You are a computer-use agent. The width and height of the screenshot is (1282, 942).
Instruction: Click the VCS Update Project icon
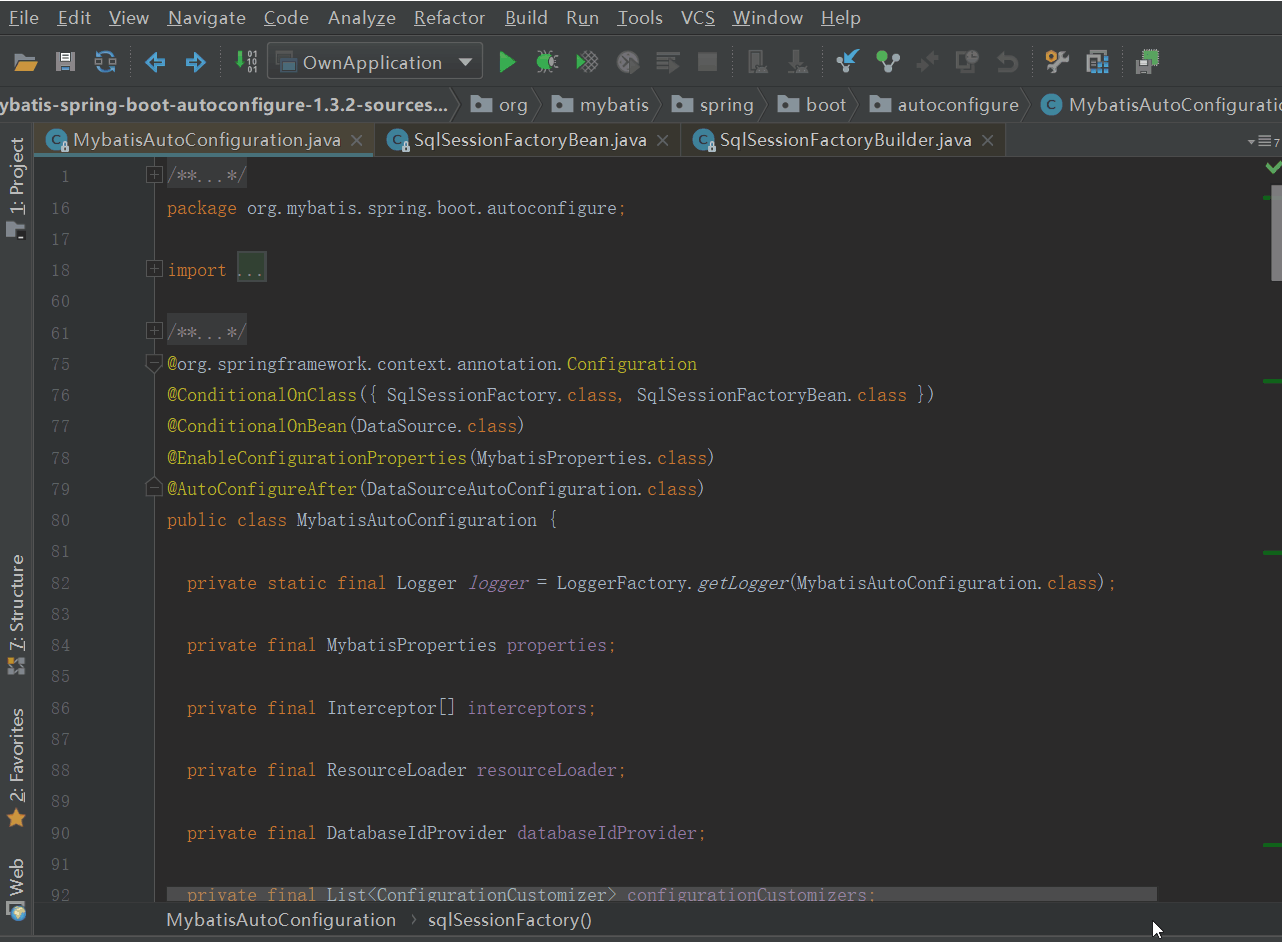click(847, 62)
